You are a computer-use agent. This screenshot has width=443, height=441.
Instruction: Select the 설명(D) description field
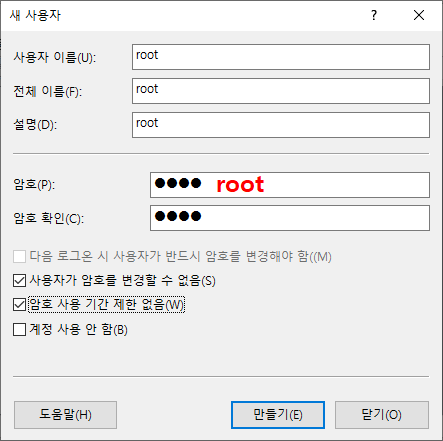[281, 125]
